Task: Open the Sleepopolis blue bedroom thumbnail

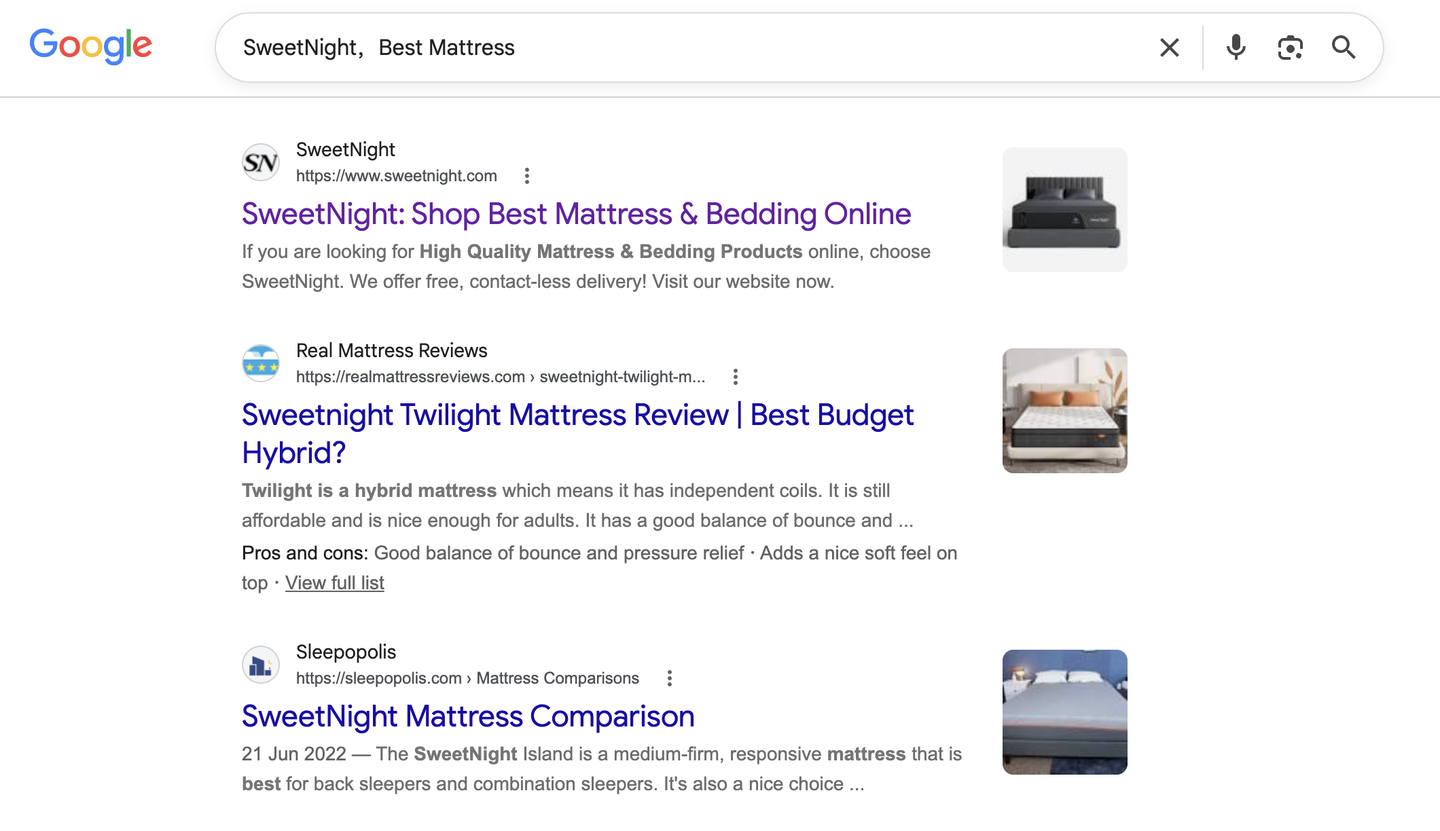Action: (x=1065, y=712)
